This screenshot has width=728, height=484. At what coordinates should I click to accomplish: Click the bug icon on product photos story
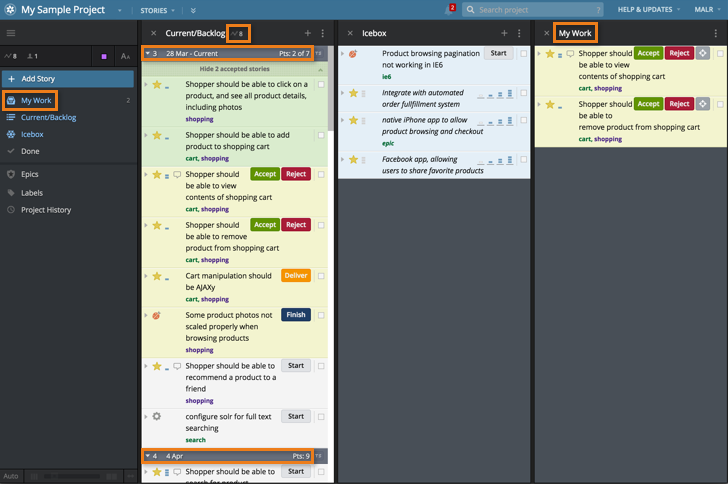coord(156,315)
